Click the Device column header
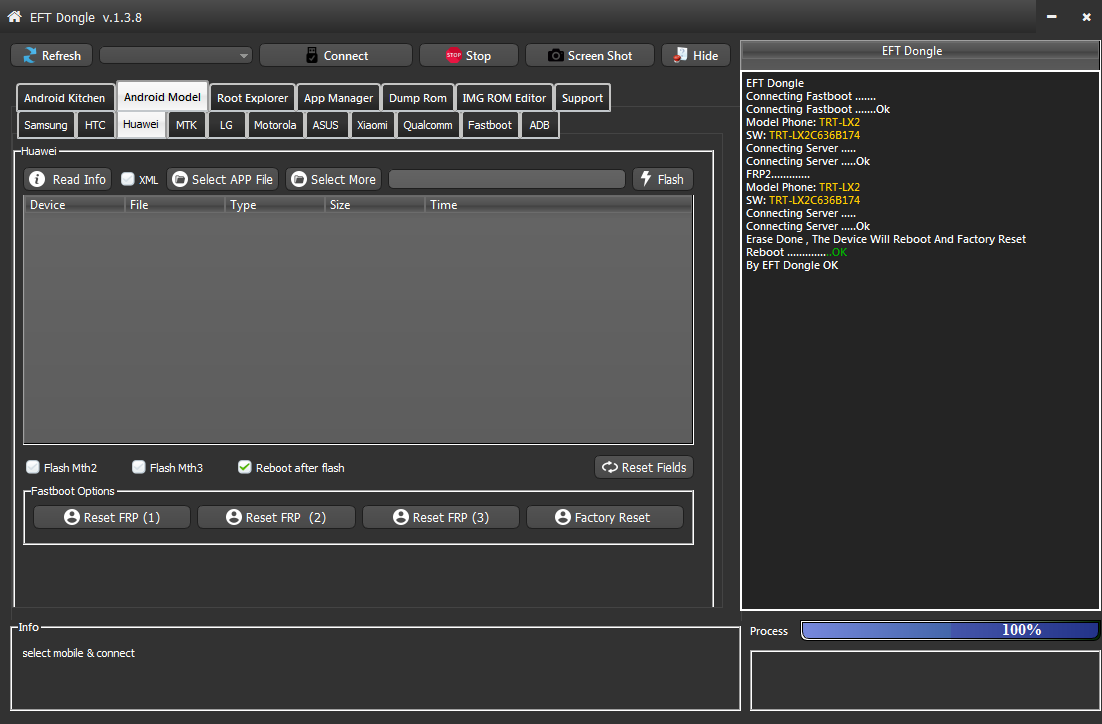1102x724 pixels. [x=74, y=205]
